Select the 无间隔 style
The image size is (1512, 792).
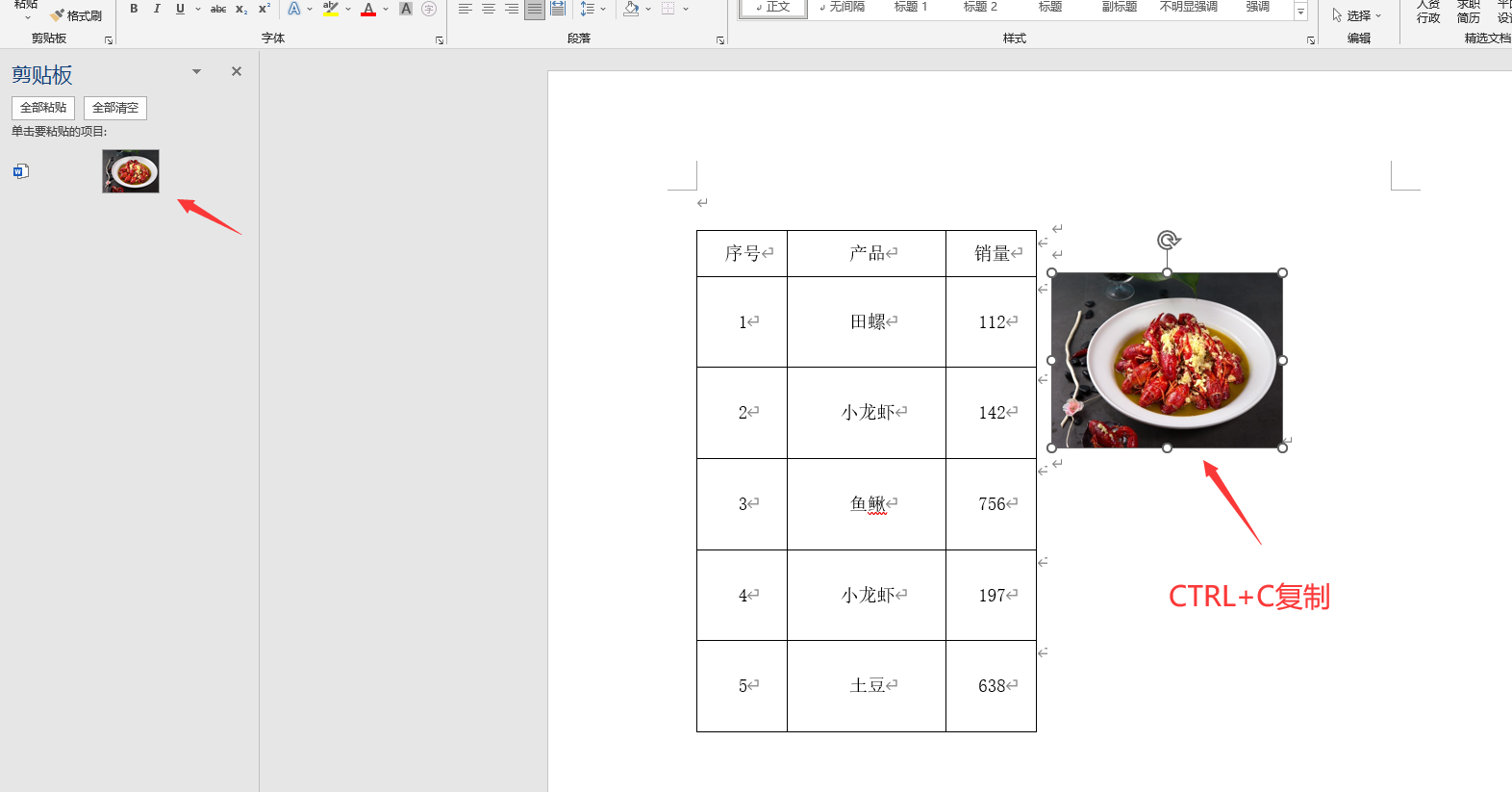[843, 8]
